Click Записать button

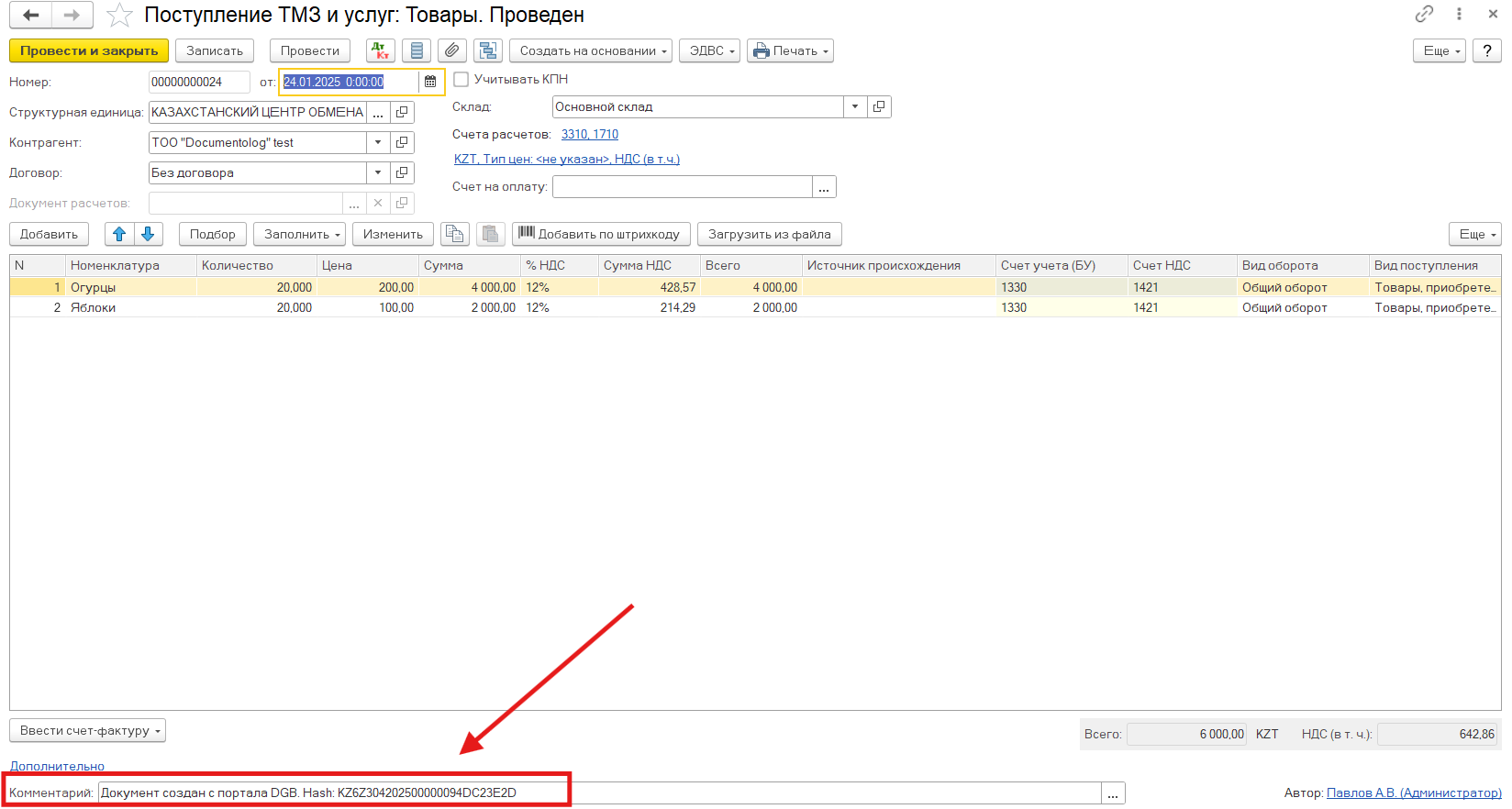pyautogui.click(x=215, y=51)
